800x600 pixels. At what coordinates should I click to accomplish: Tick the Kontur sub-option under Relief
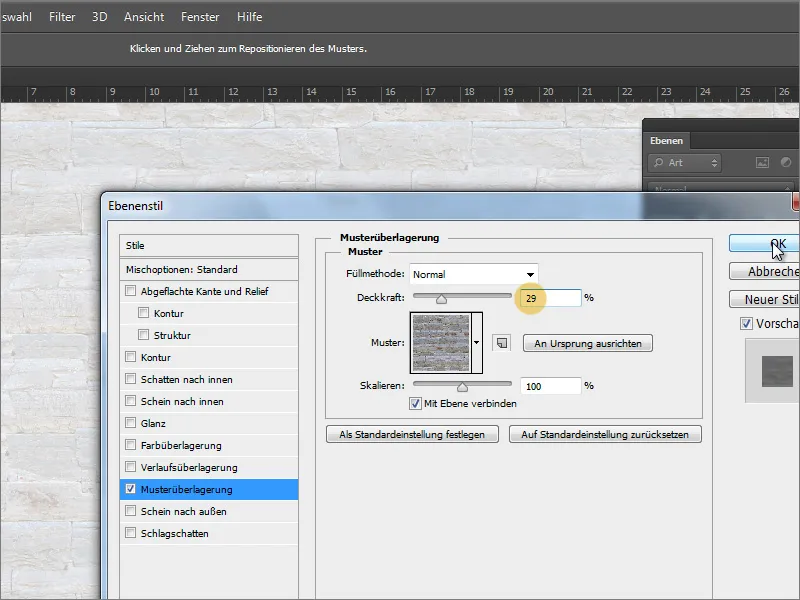click(x=143, y=313)
